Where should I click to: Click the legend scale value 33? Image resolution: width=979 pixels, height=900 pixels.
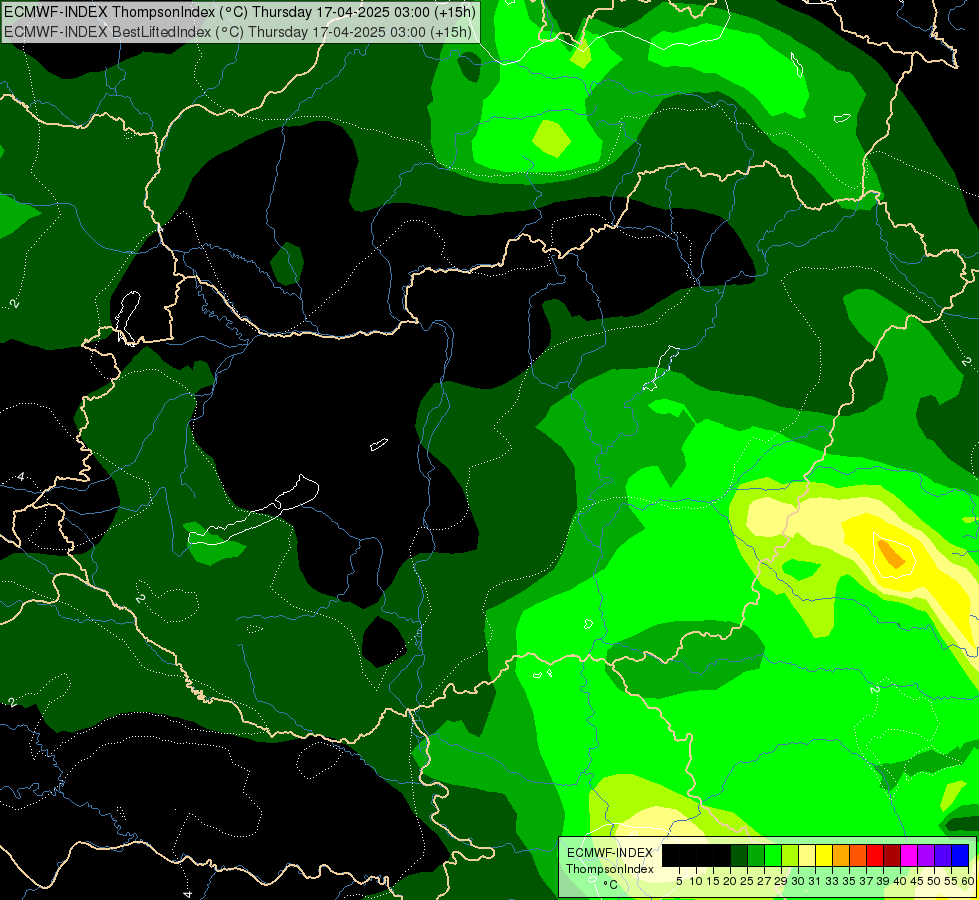832,881
